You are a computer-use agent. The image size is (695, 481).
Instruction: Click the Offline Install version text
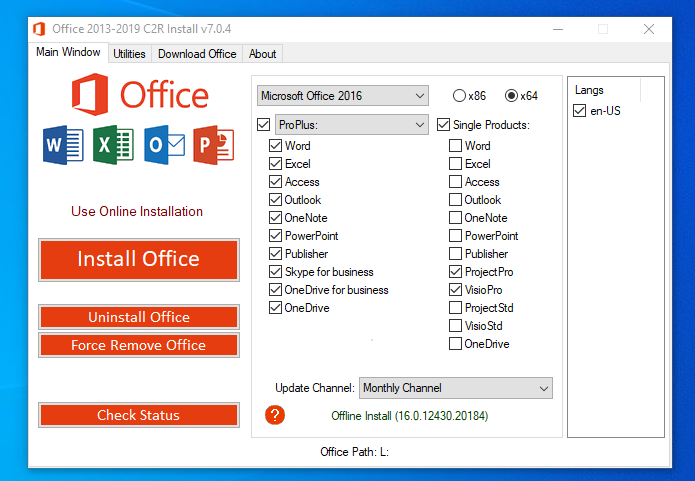click(410, 416)
